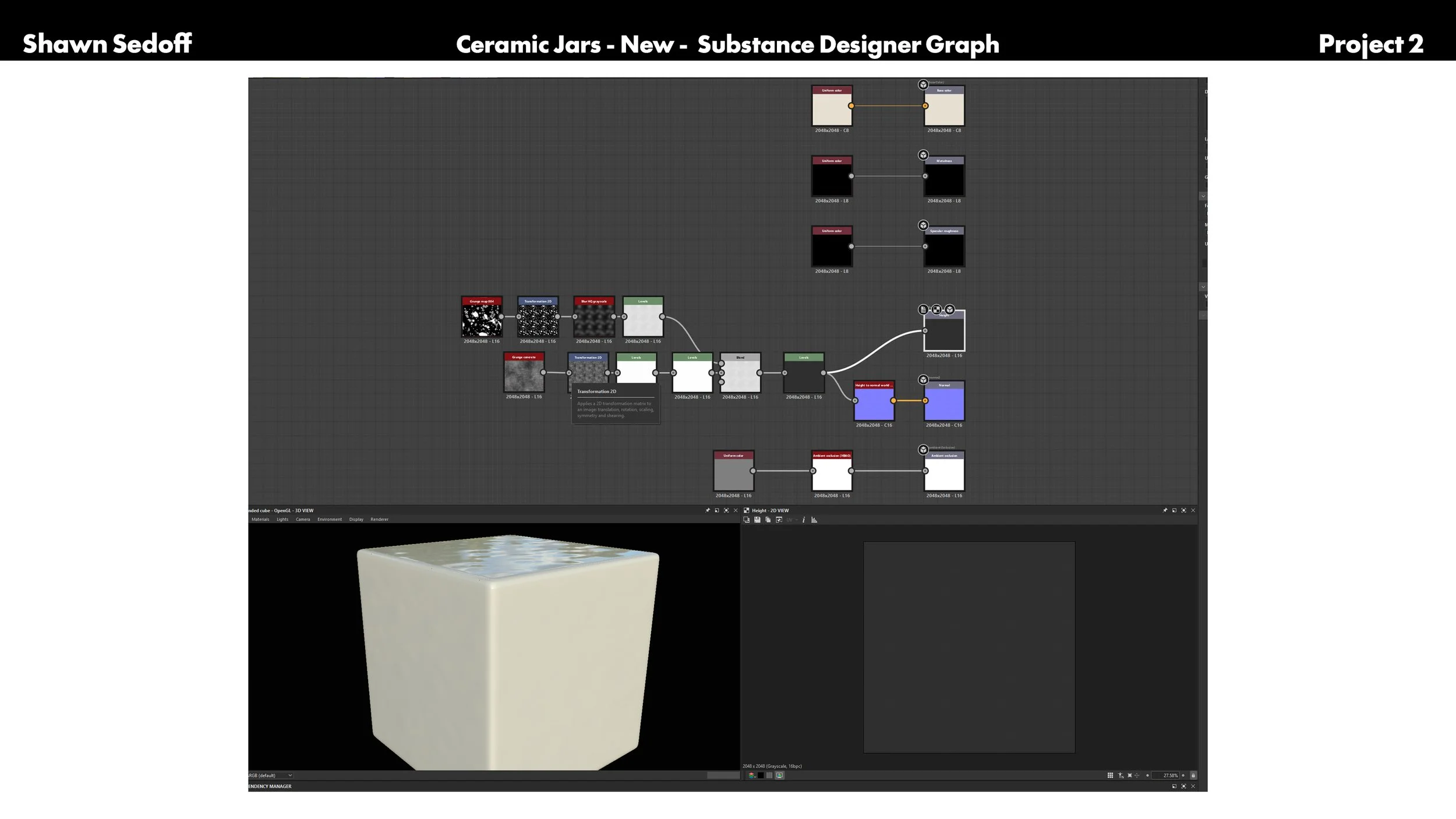Click the fit-to-view icon in 2D view footer
Screen dimensions: 1456x819
tap(1129, 775)
